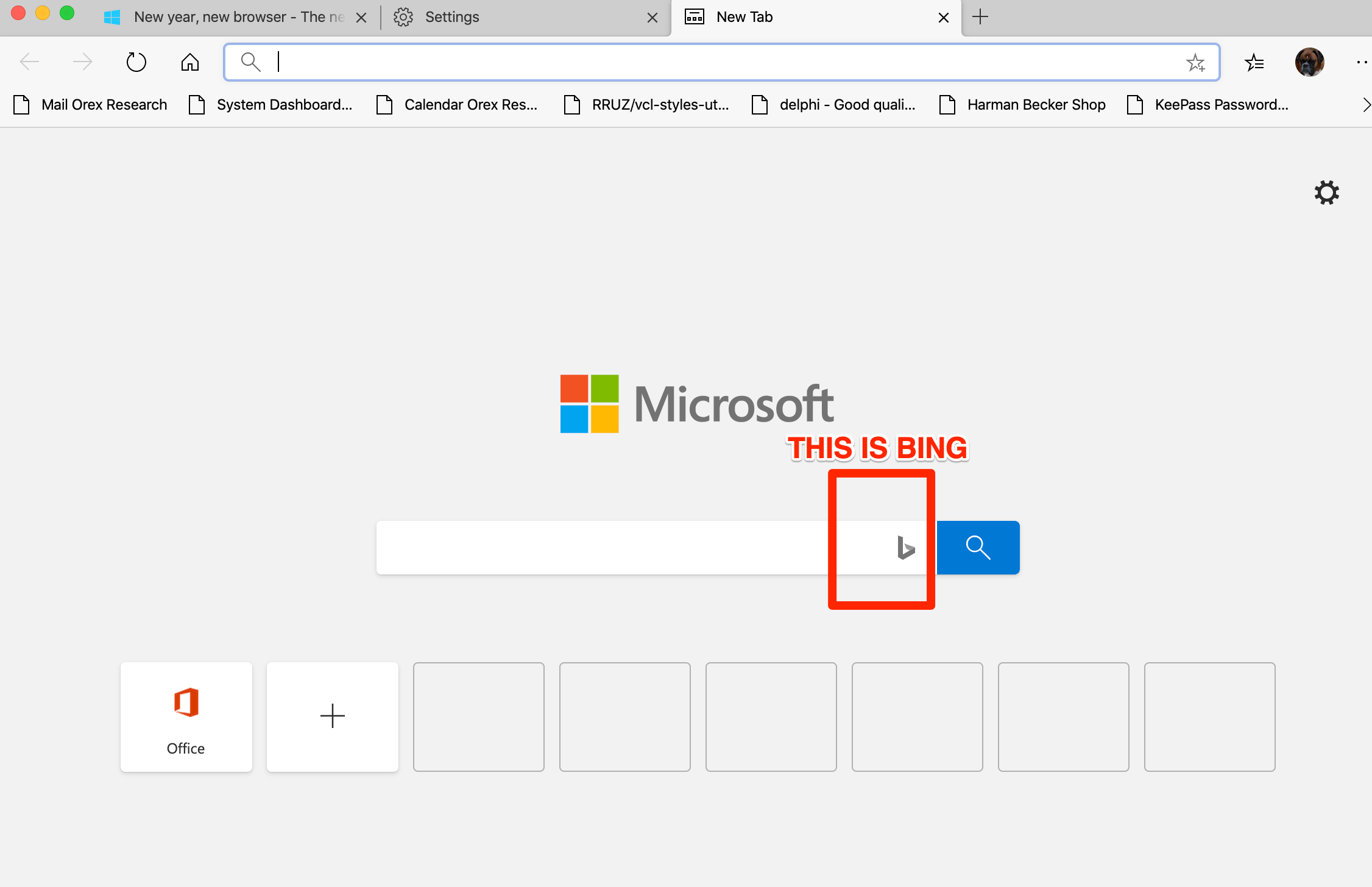Open the browser home page

tap(189, 62)
